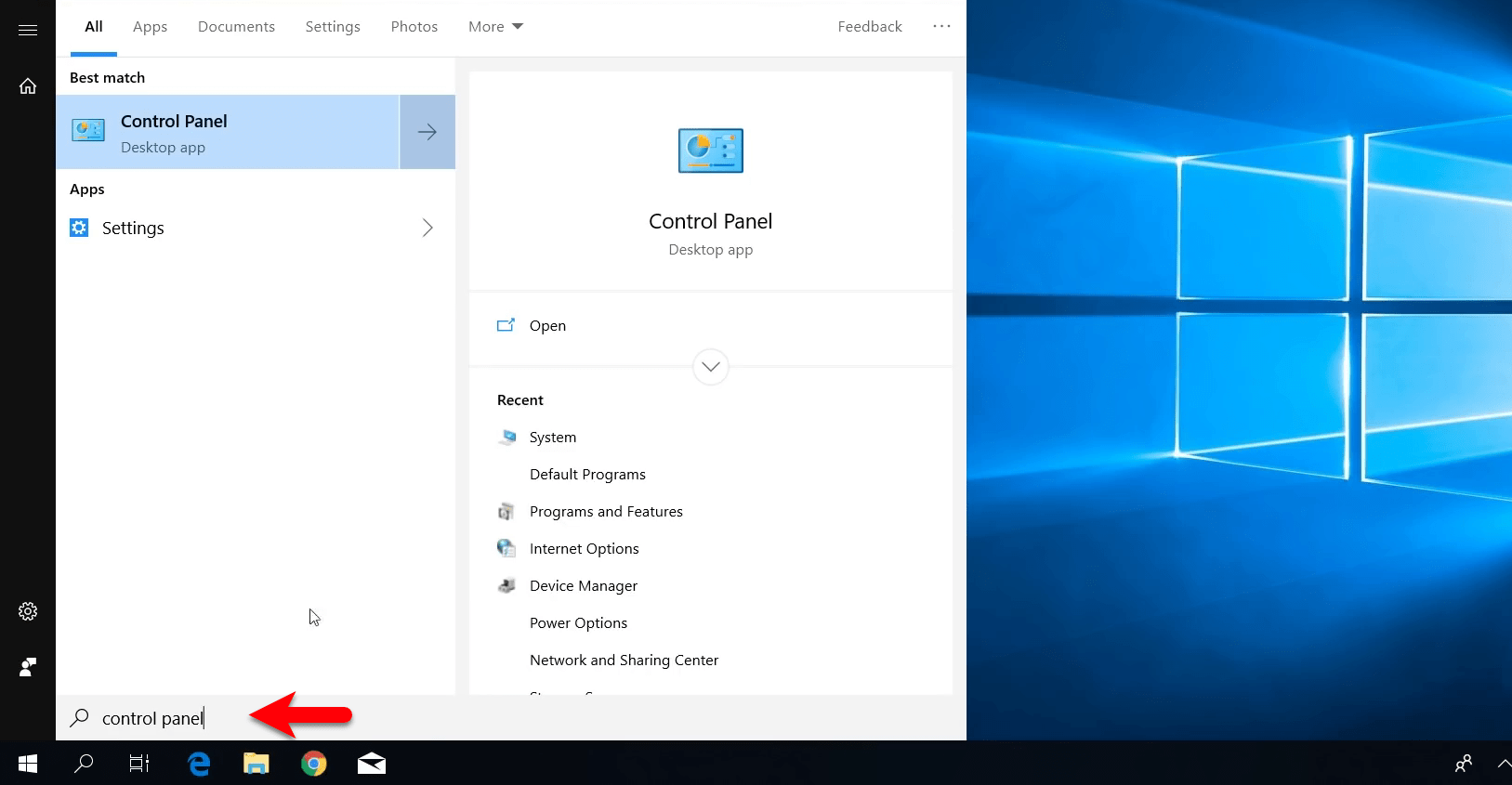Open System from the Recent list

(553, 437)
